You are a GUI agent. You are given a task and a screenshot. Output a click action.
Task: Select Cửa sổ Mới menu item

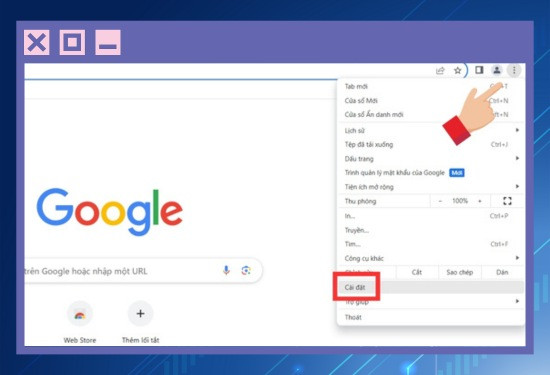(431, 101)
